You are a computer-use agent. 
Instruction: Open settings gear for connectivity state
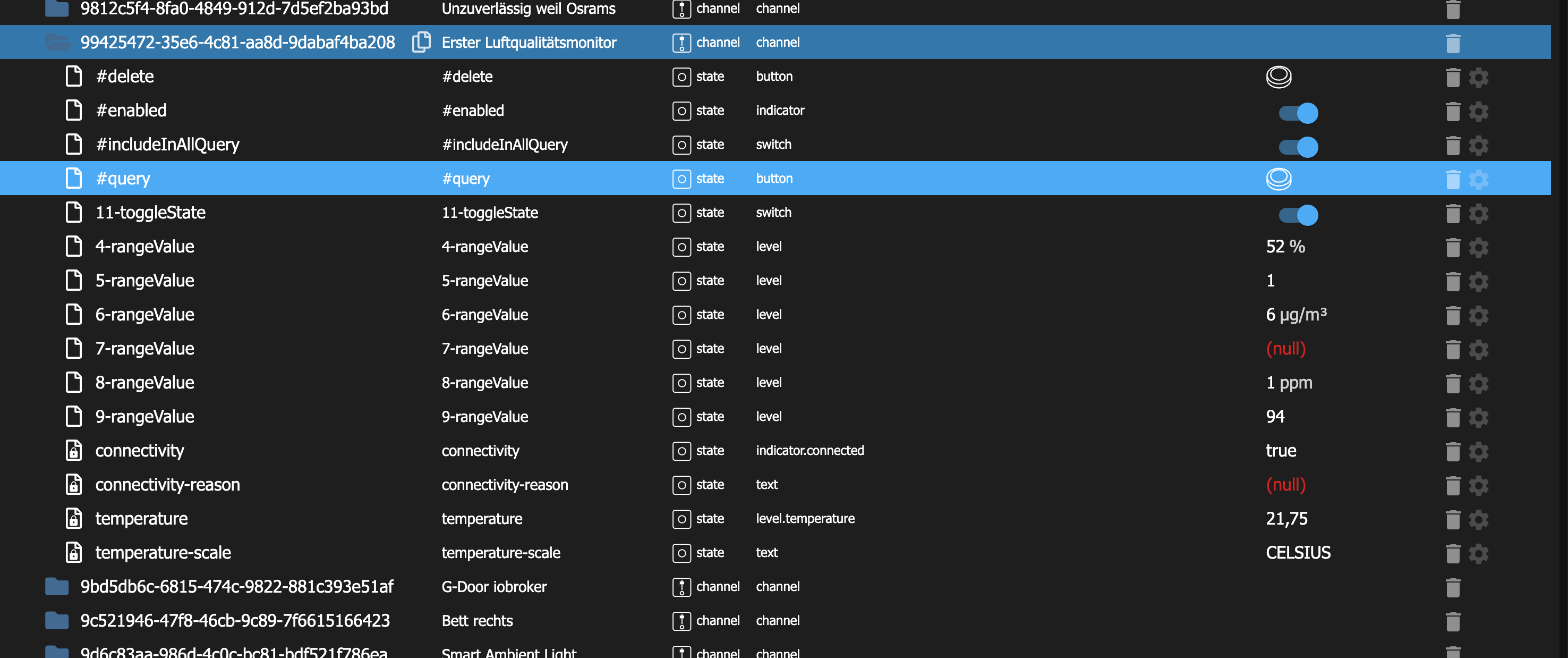tap(1478, 451)
